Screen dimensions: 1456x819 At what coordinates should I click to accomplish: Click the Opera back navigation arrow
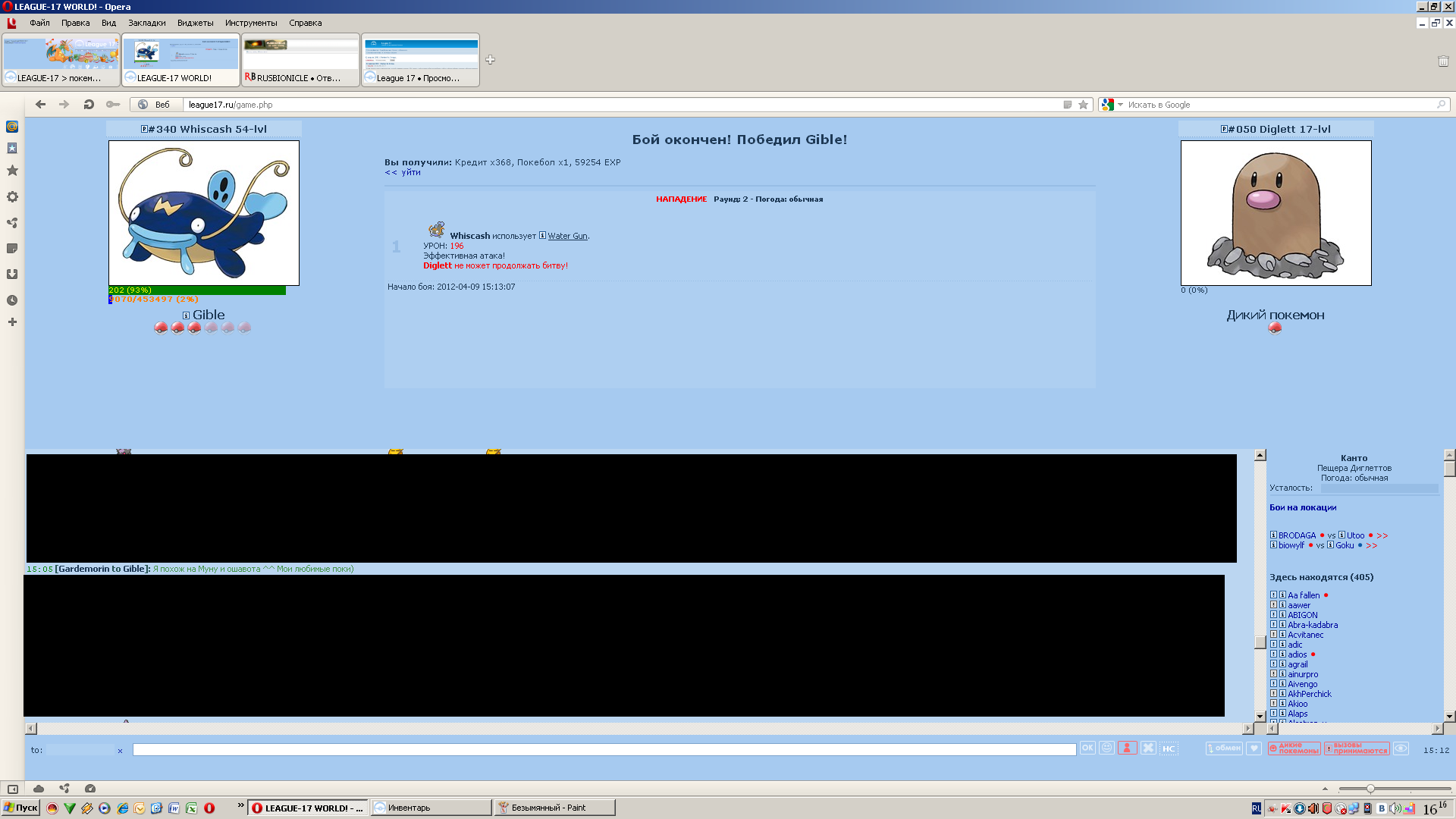tap(40, 105)
